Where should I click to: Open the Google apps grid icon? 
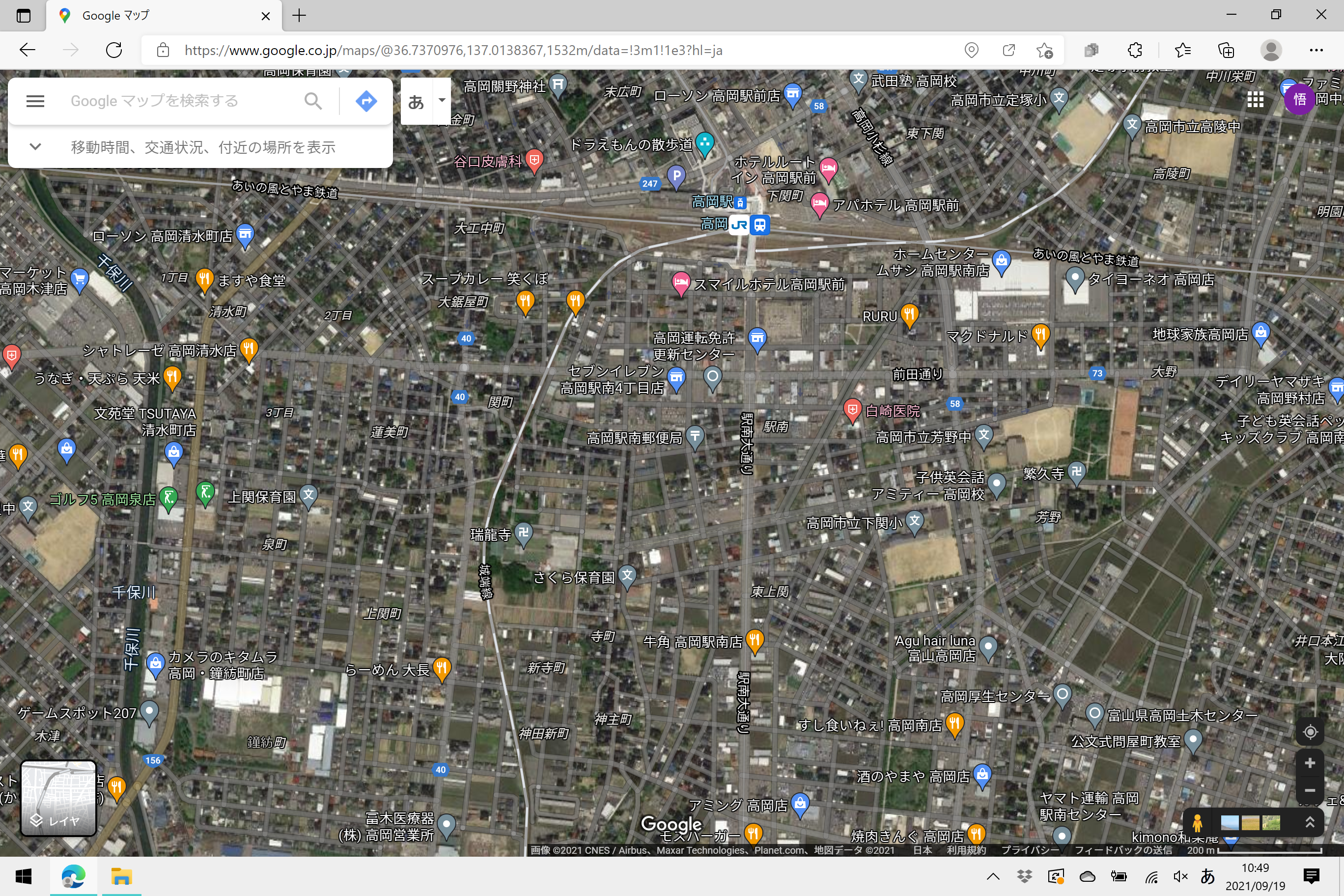(x=1255, y=99)
